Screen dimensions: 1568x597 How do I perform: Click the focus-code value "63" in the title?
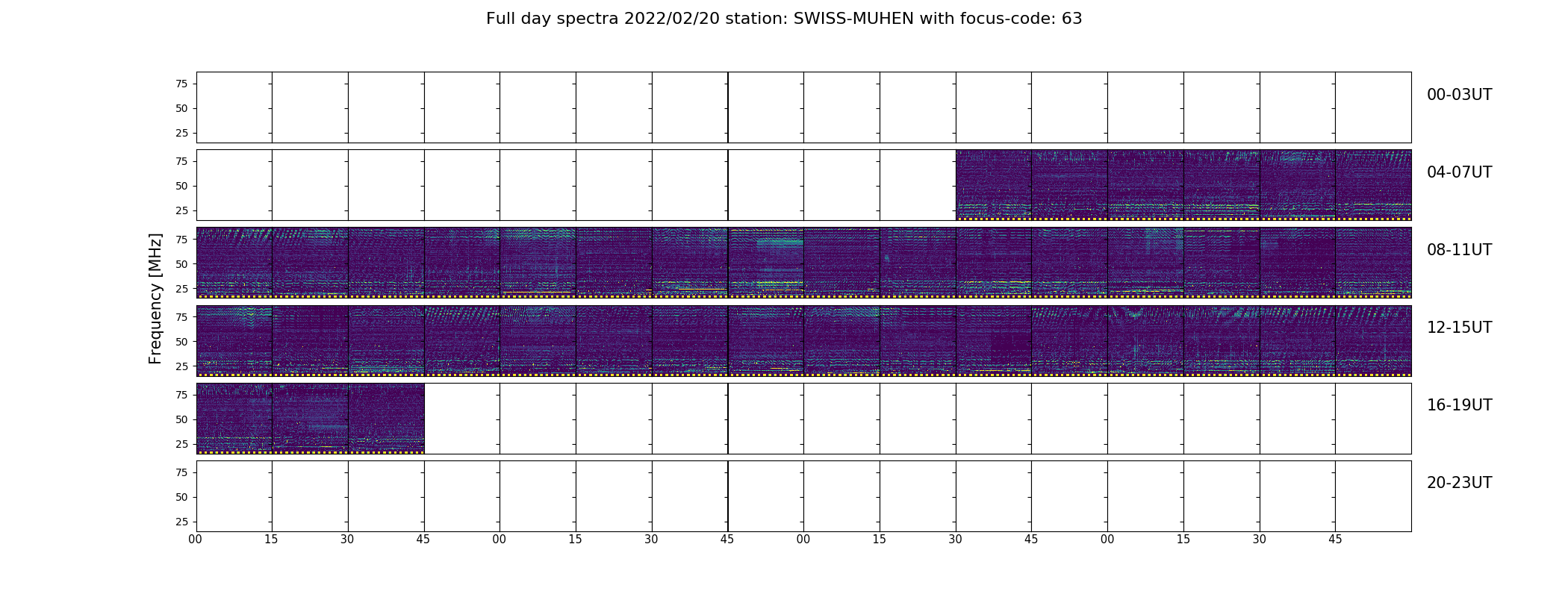pyautogui.click(x=1072, y=19)
